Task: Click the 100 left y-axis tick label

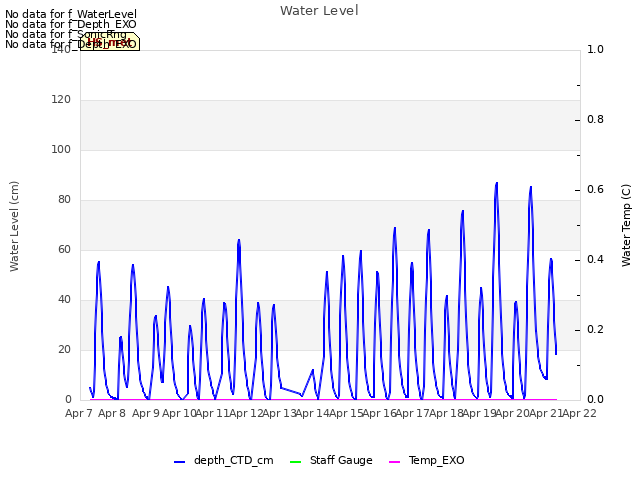Action: pos(61,149)
